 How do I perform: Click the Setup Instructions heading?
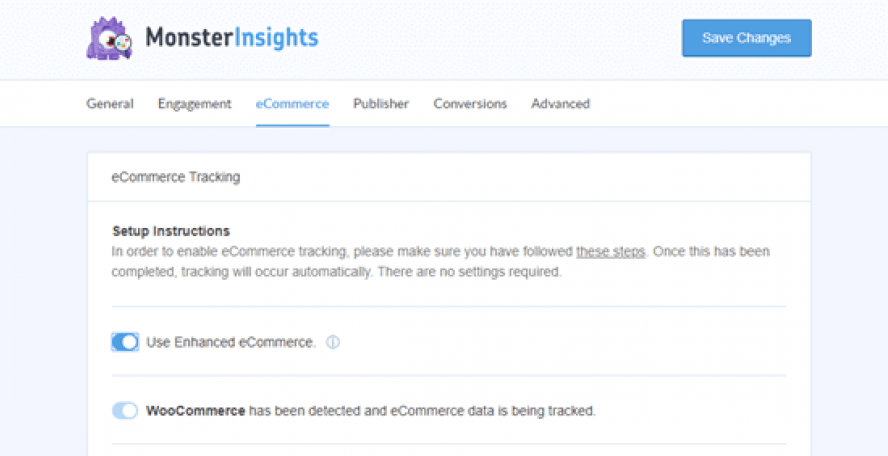(x=171, y=231)
